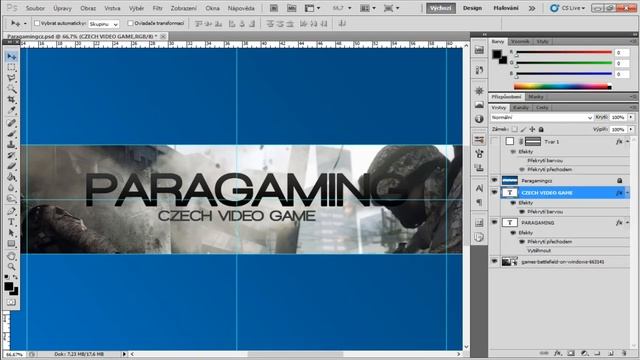Select the Hand tool in toolbox

point(11,256)
